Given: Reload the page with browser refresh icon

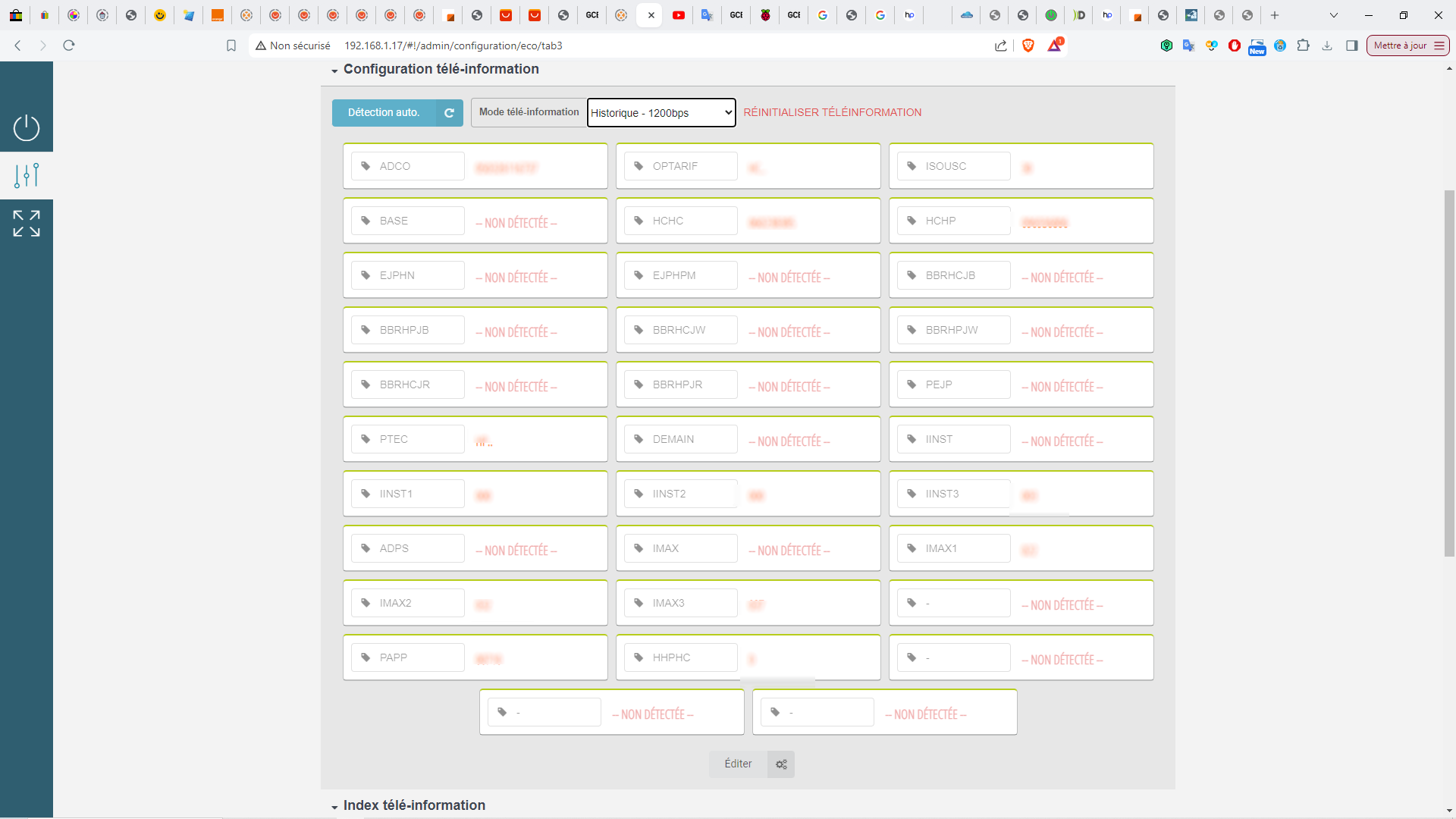Looking at the screenshot, I should tap(69, 45).
